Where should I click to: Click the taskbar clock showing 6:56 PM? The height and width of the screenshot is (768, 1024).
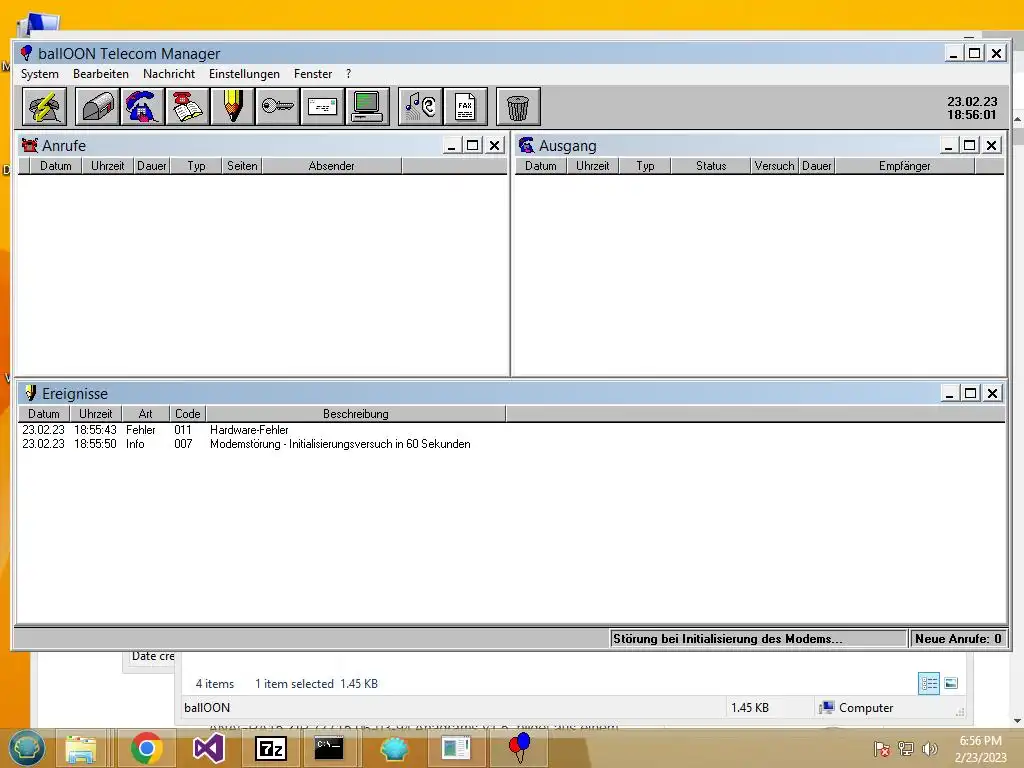980,748
